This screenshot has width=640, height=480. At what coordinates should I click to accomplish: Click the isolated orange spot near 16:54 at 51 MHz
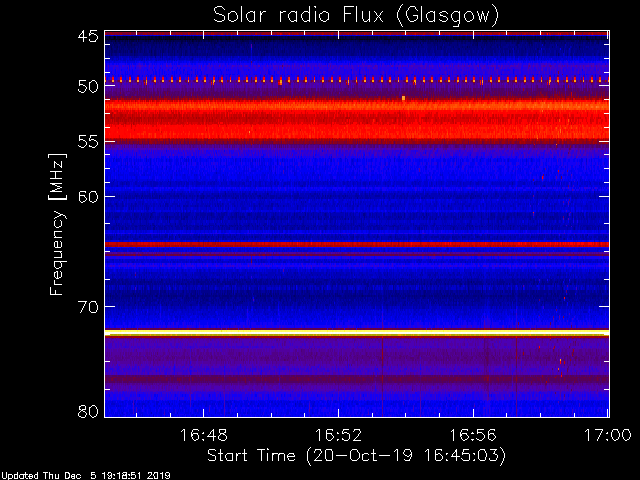coord(403,98)
